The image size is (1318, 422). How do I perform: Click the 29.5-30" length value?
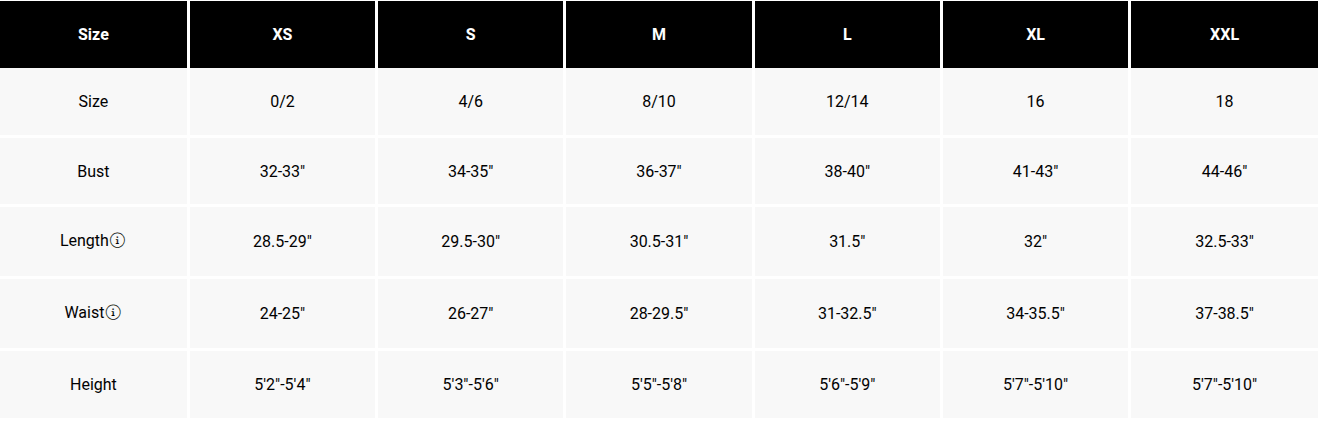coord(470,241)
